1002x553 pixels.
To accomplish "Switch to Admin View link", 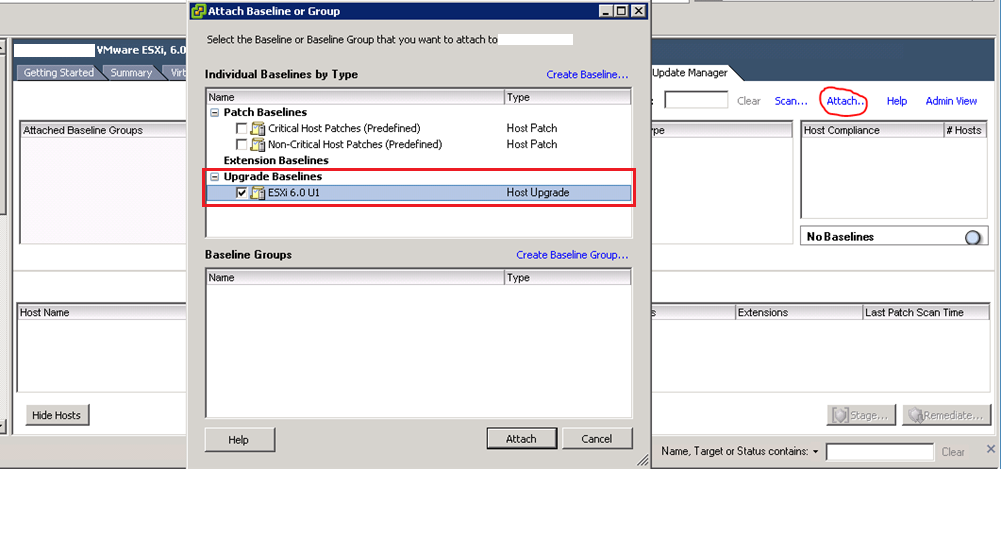I will pyautogui.click(x=951, y=101).
